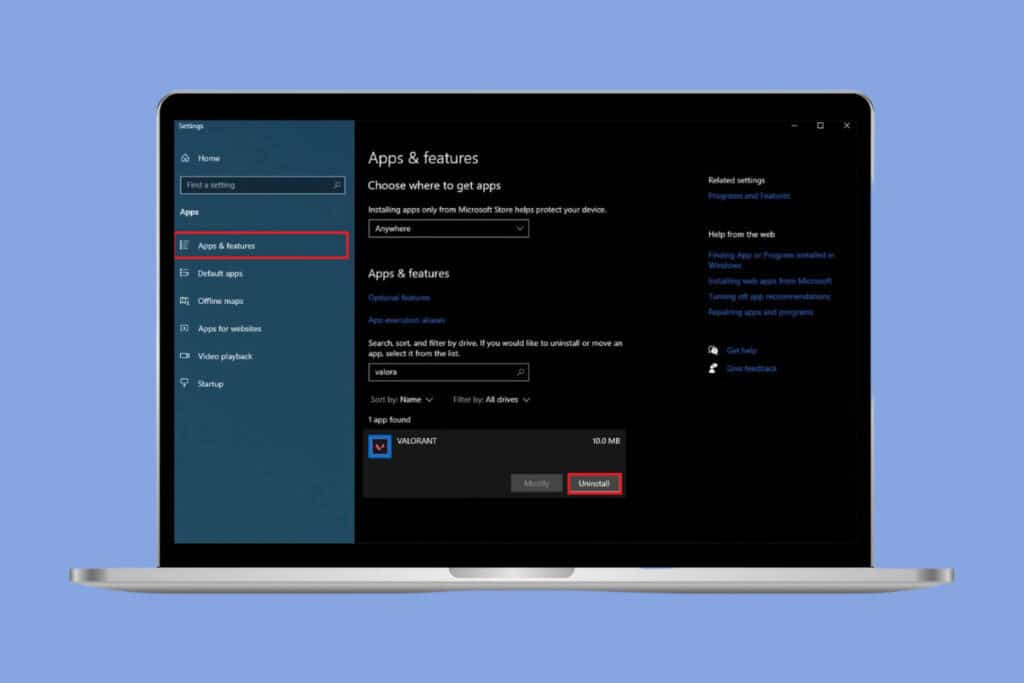This screenshot has width=1024, height=683.
Task: Open Apps for websites section
Action: point(230,328)
